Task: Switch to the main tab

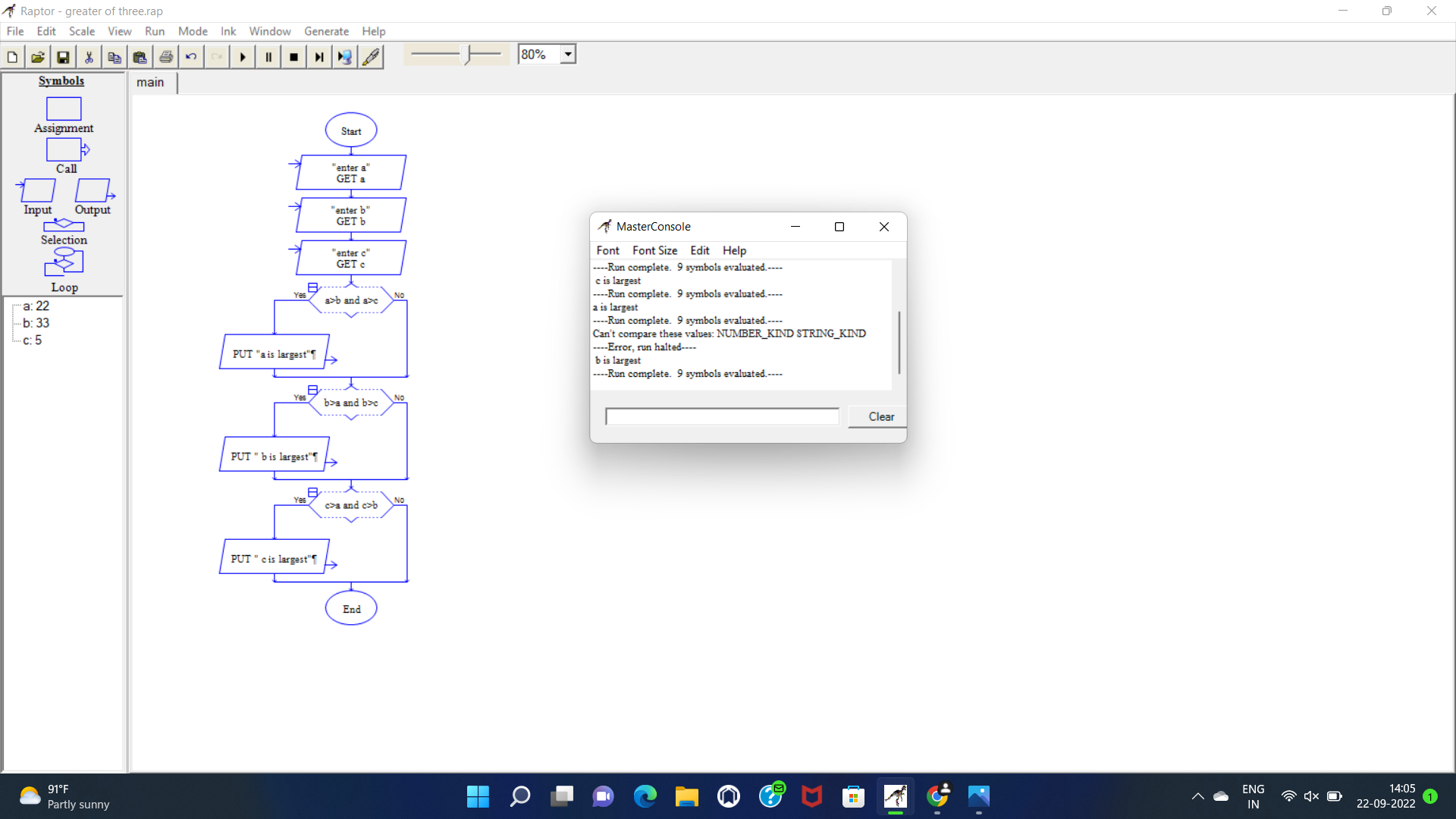Action: point(151,82)
